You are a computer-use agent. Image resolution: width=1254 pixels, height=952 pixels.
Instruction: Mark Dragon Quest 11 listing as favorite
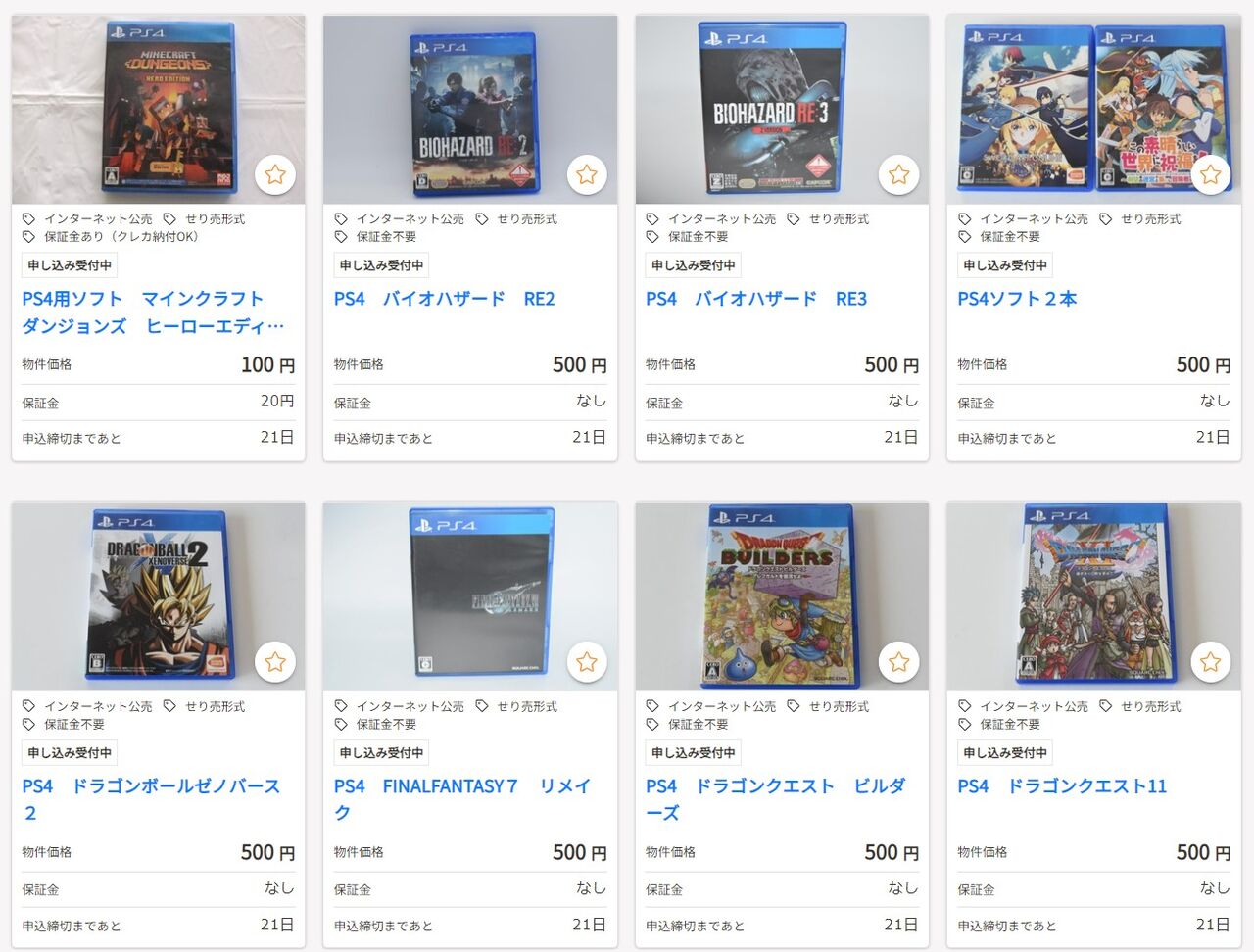[1211, 663]
